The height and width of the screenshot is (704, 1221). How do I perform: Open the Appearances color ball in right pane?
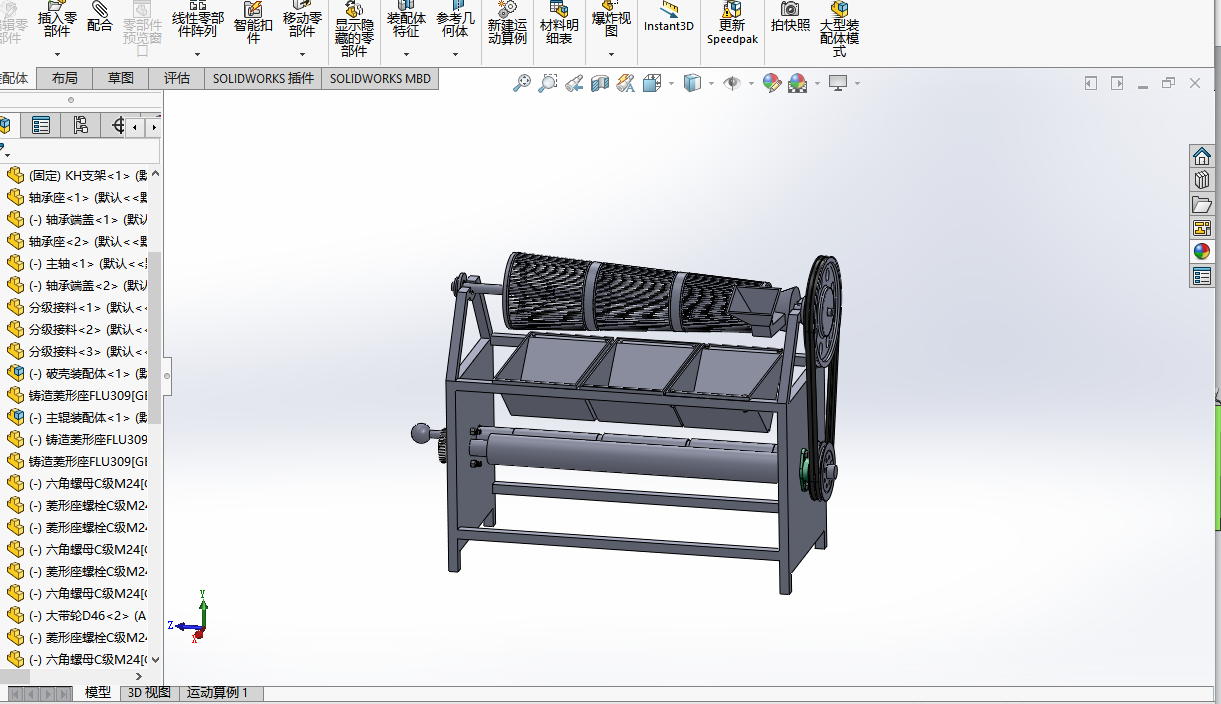tap(1202, 252)
